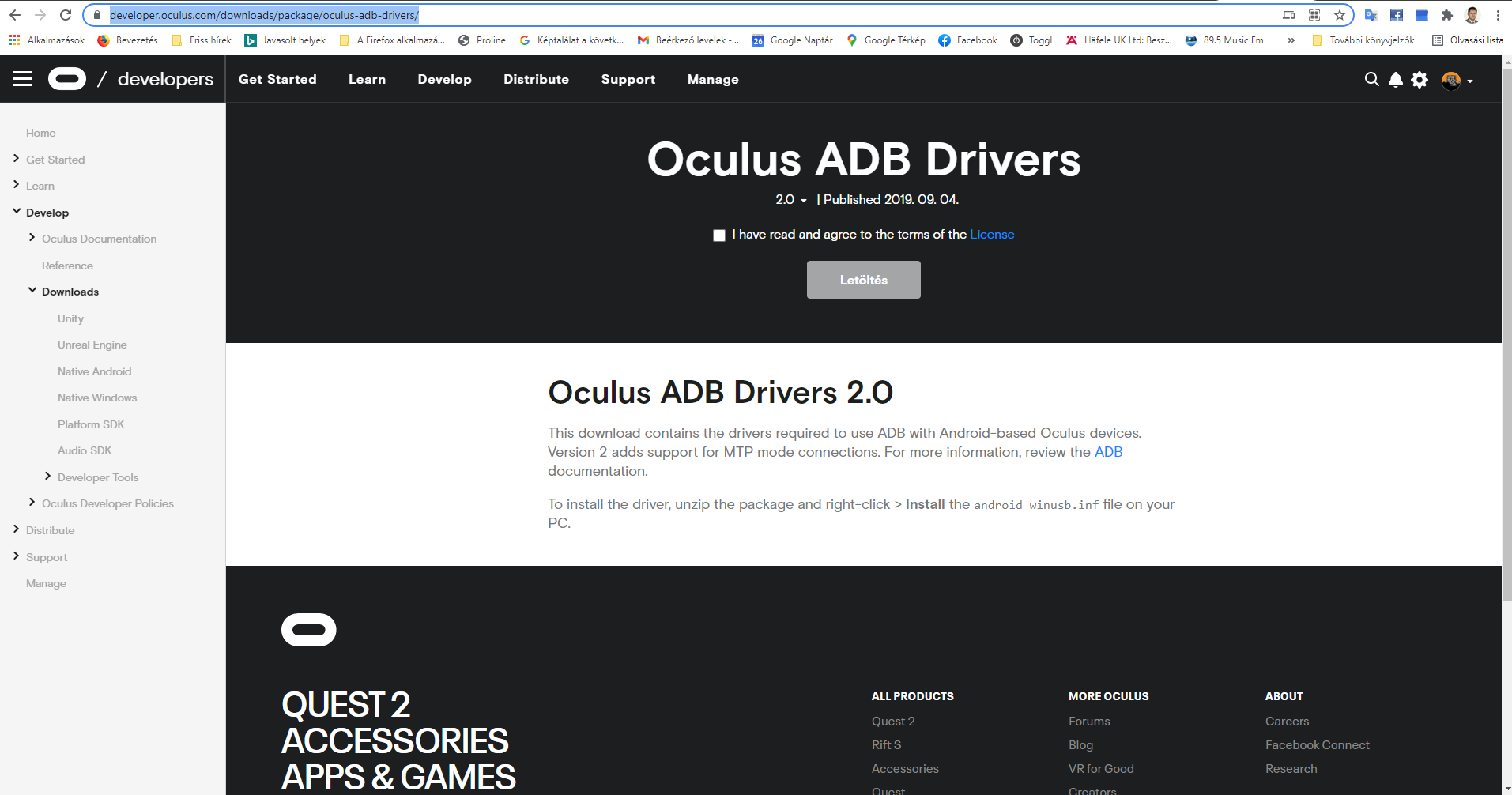This screenshot has height=795, width=1512.
Task: Go back with the browser back arrow
Action: [15, 15]
